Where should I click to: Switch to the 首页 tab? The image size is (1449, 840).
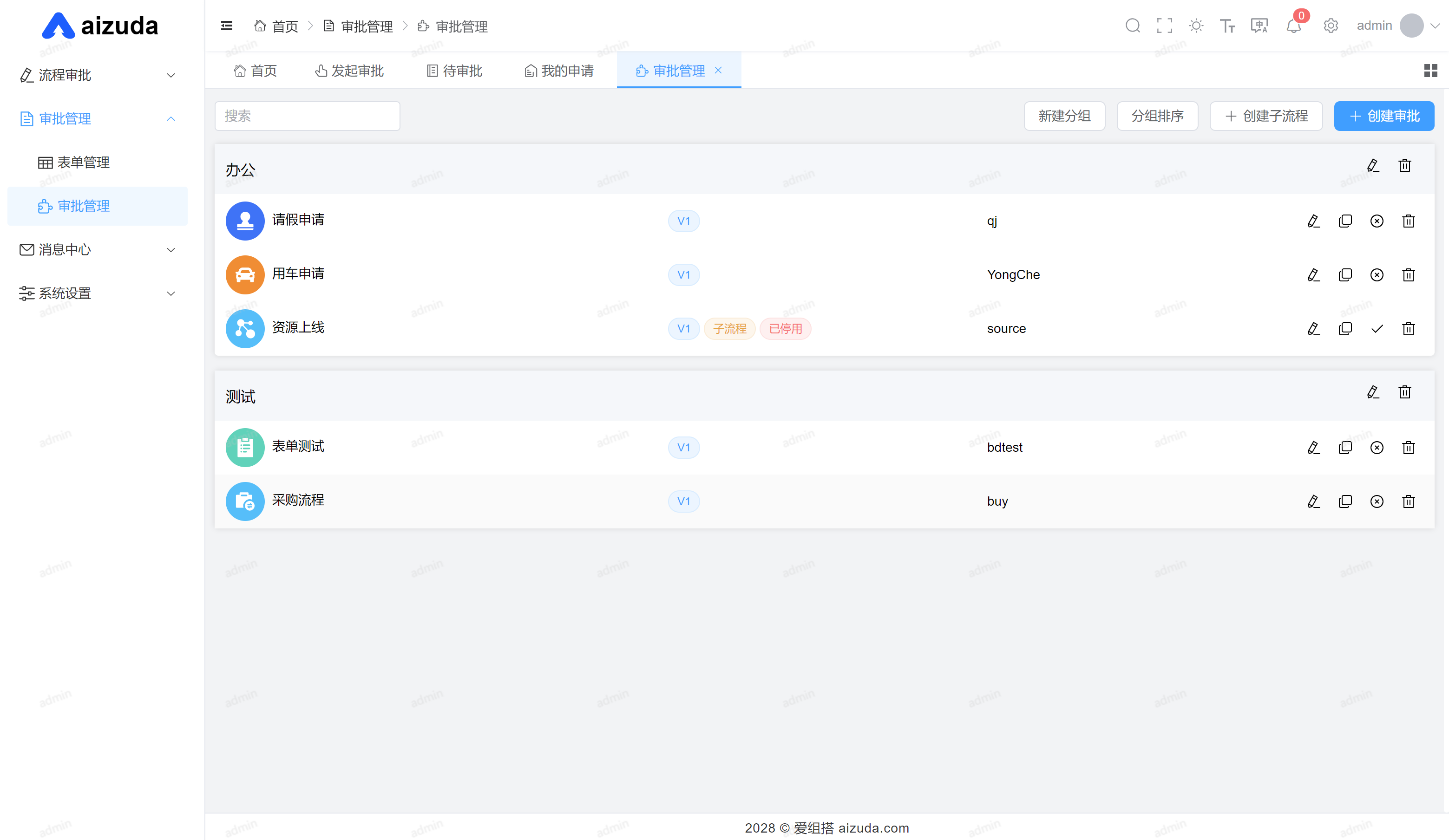coord(256,71)
